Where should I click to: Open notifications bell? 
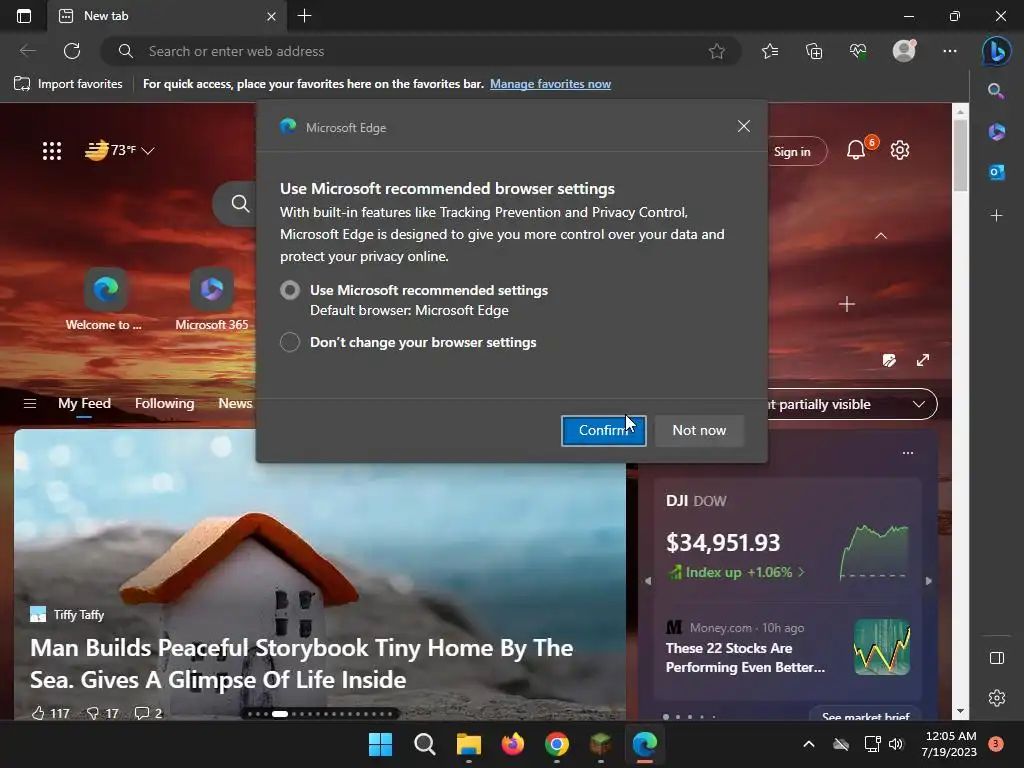(856, 150)
